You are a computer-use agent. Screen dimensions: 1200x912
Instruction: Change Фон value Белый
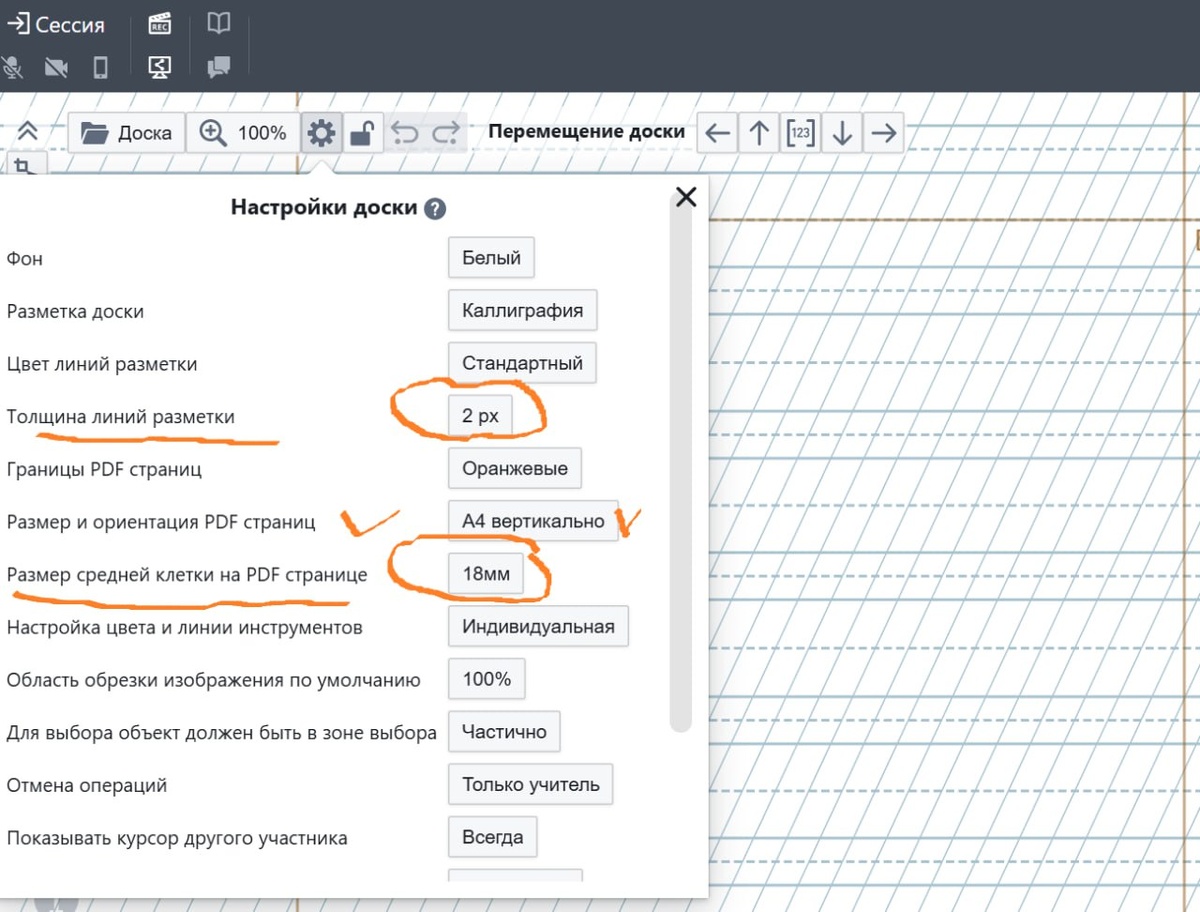tap(491, 257)
